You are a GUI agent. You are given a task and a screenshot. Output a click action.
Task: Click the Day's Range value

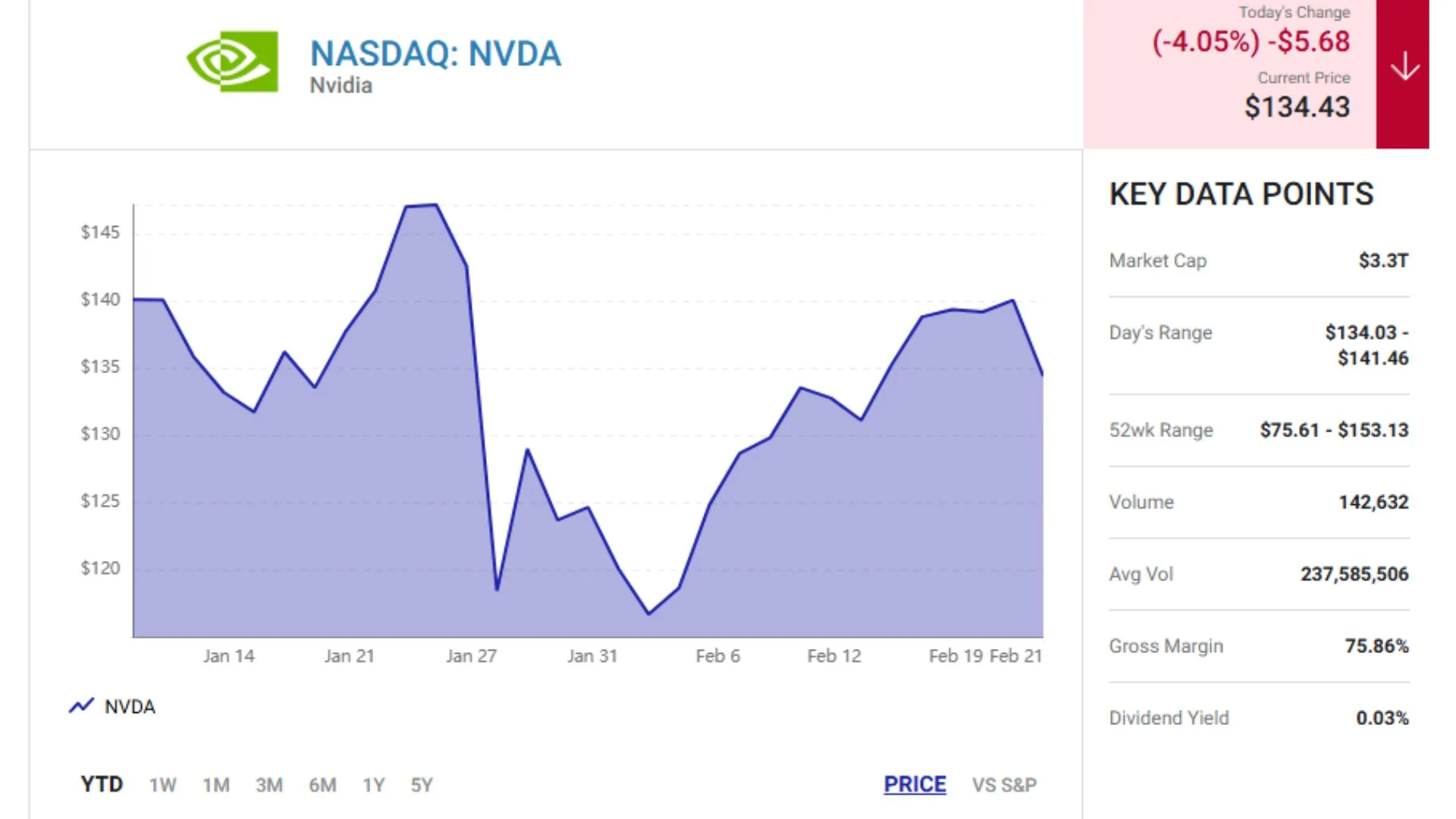(1367, 345)
